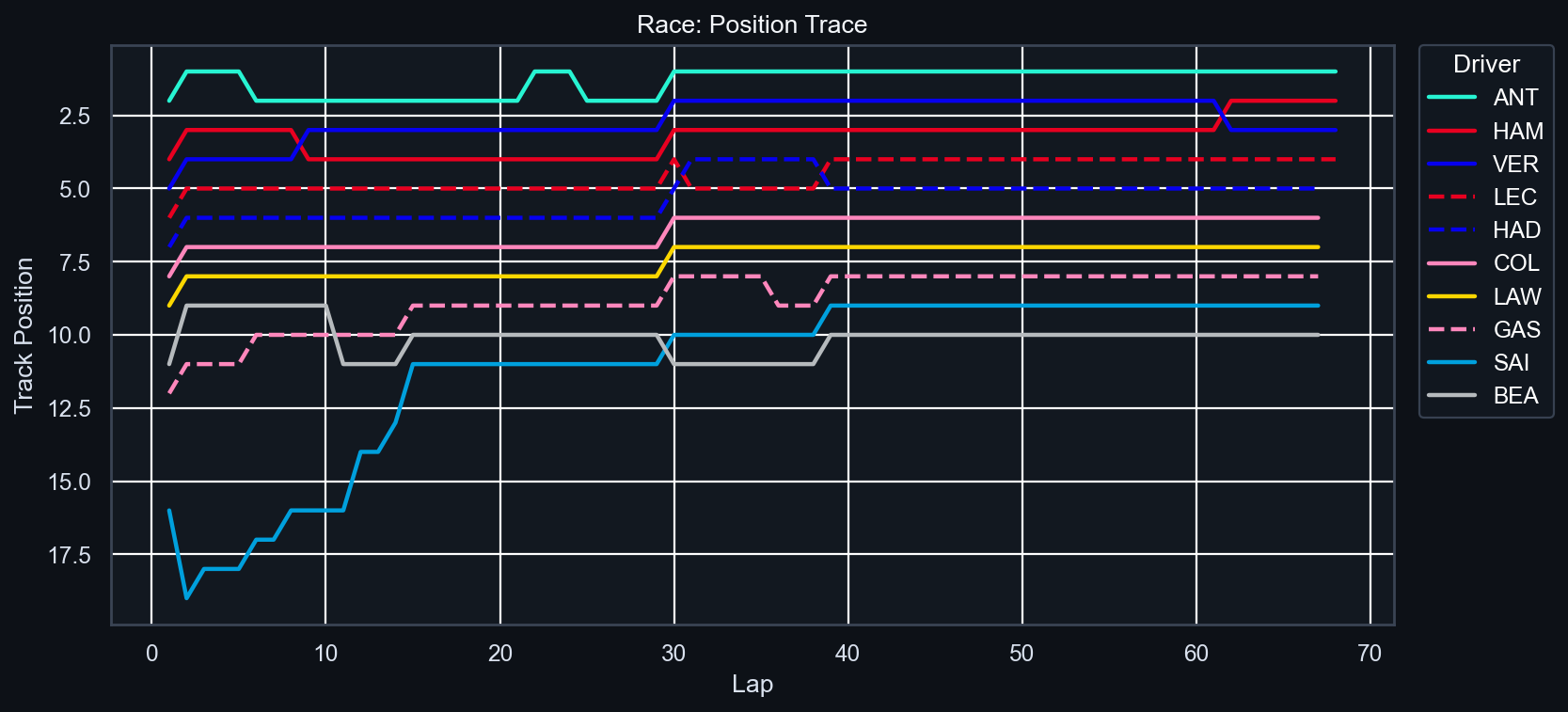The image size is (1568, 712).
Task: Click the VER legend entry
Action: (x=1482, y=164)
